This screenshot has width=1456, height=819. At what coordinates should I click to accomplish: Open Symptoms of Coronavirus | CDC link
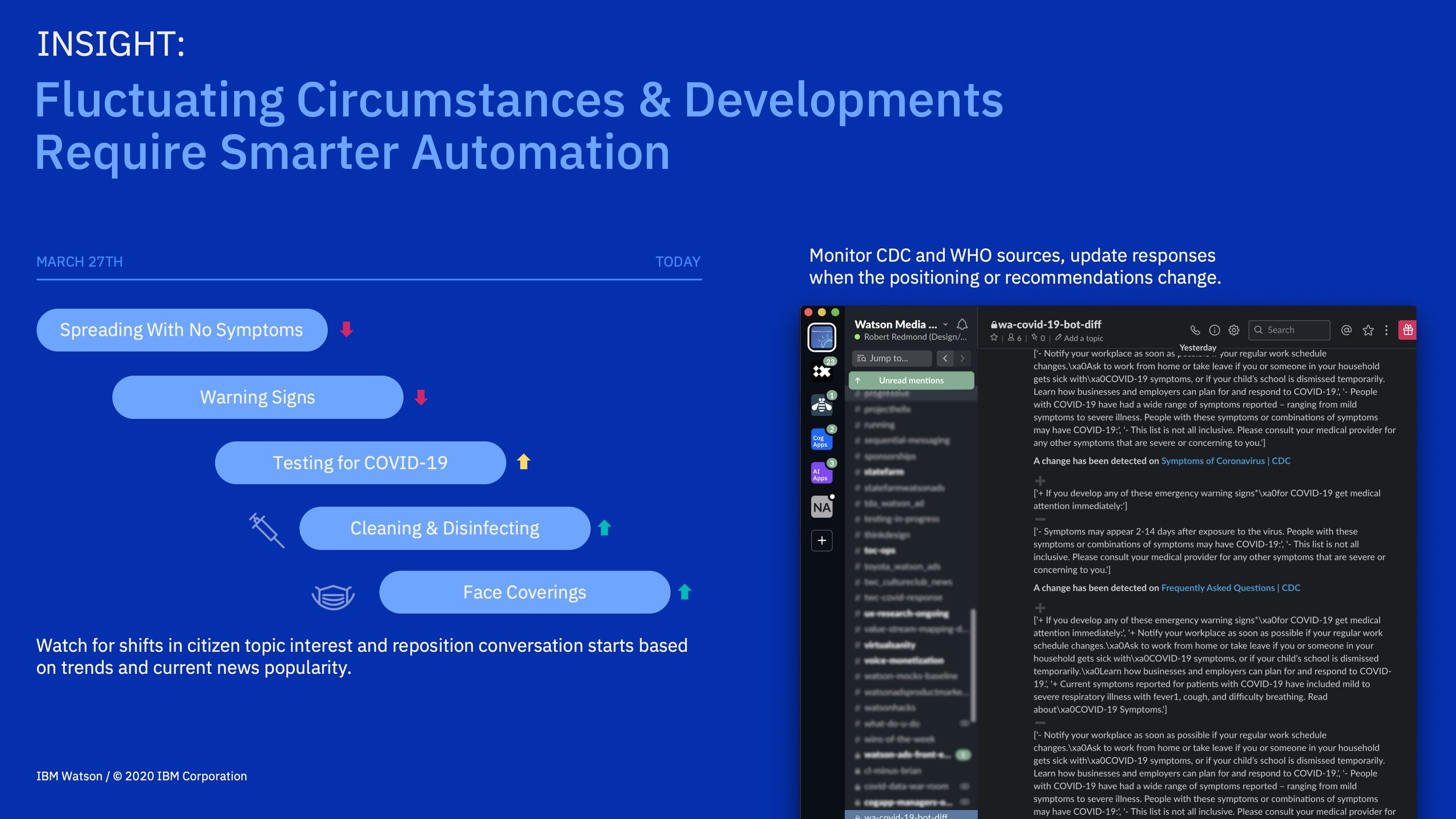pyautogui.click(x=1226, y=461)
